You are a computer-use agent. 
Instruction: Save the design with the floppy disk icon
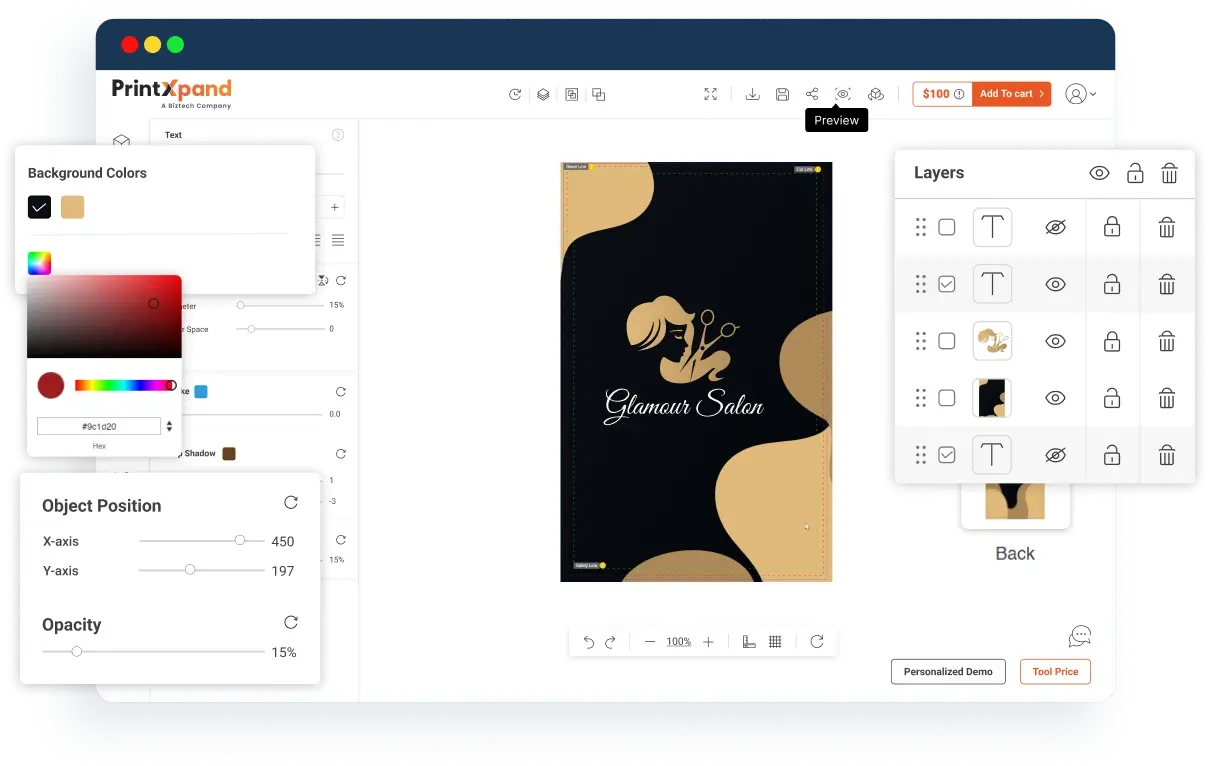tap(783, 94)
